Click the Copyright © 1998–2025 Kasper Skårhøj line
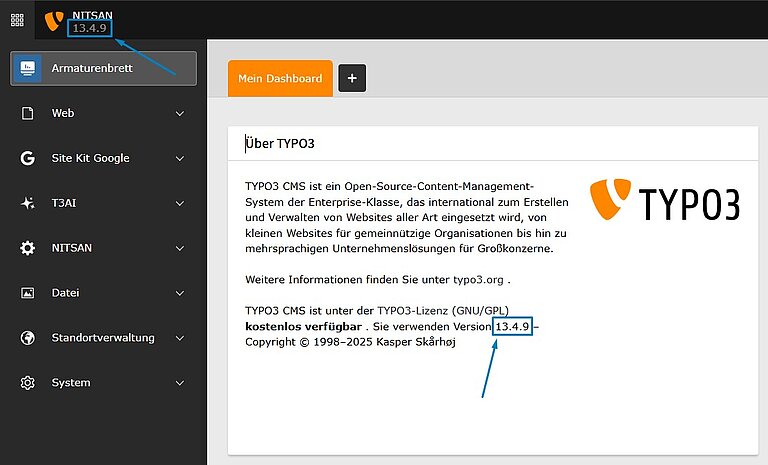Screen dimensions: 768x465 click(350, 342)
